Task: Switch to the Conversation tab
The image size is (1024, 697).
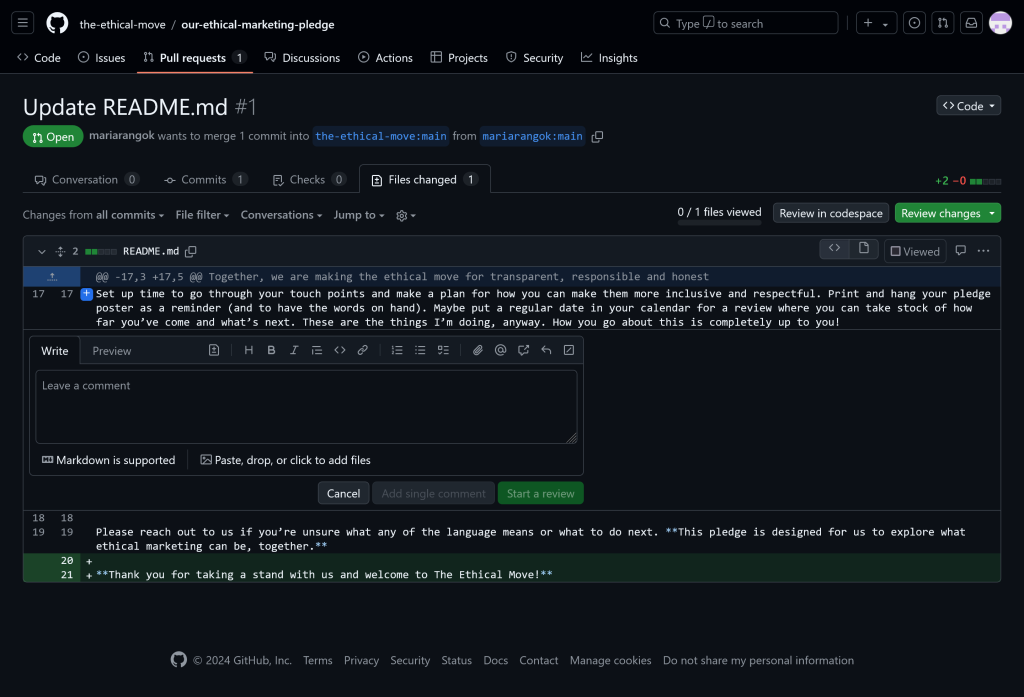Action: (85, 180)
